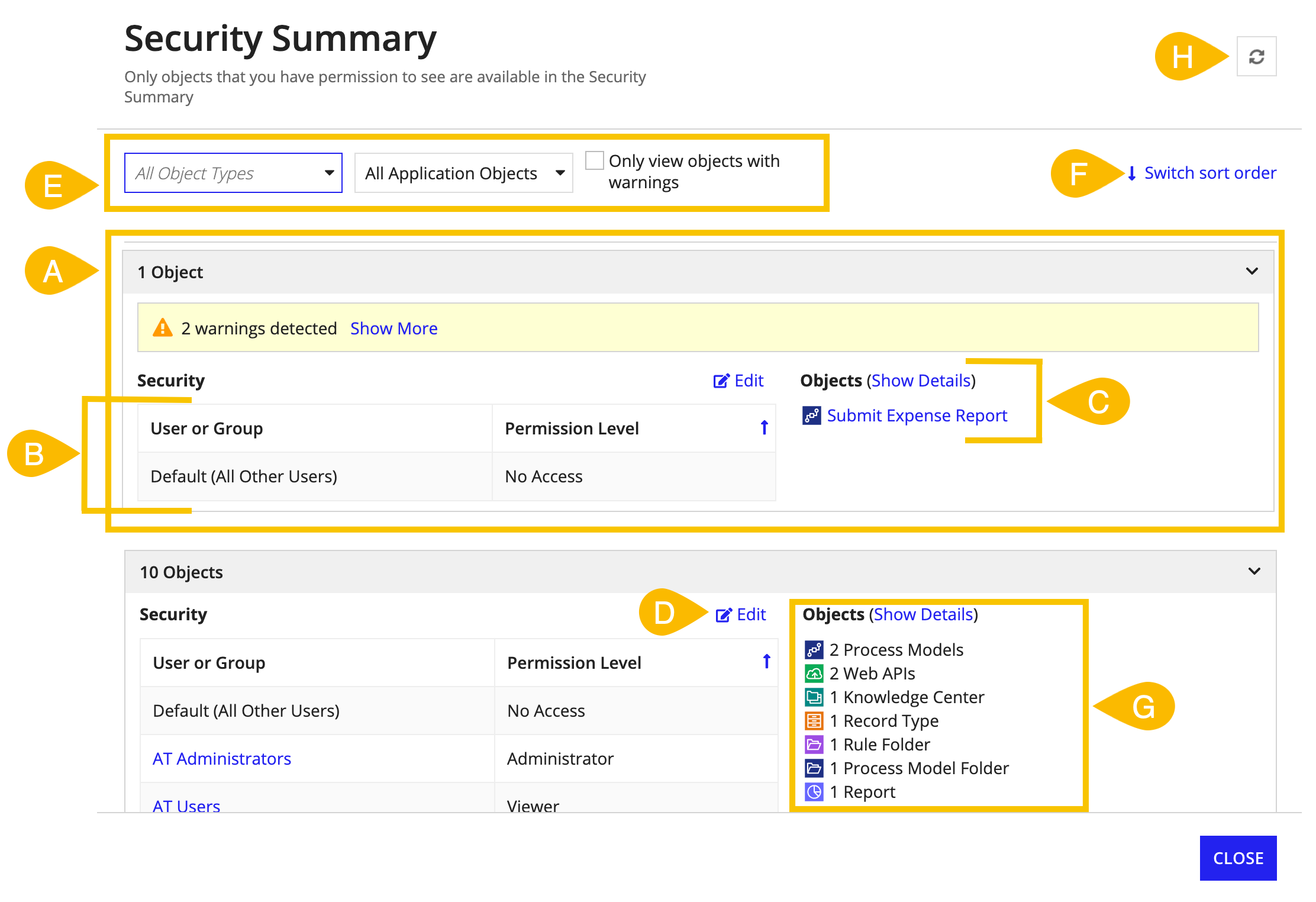Collapse the 10 Objects section
Viewport: 1316px width, 902px height.
tap(1254, 571)
